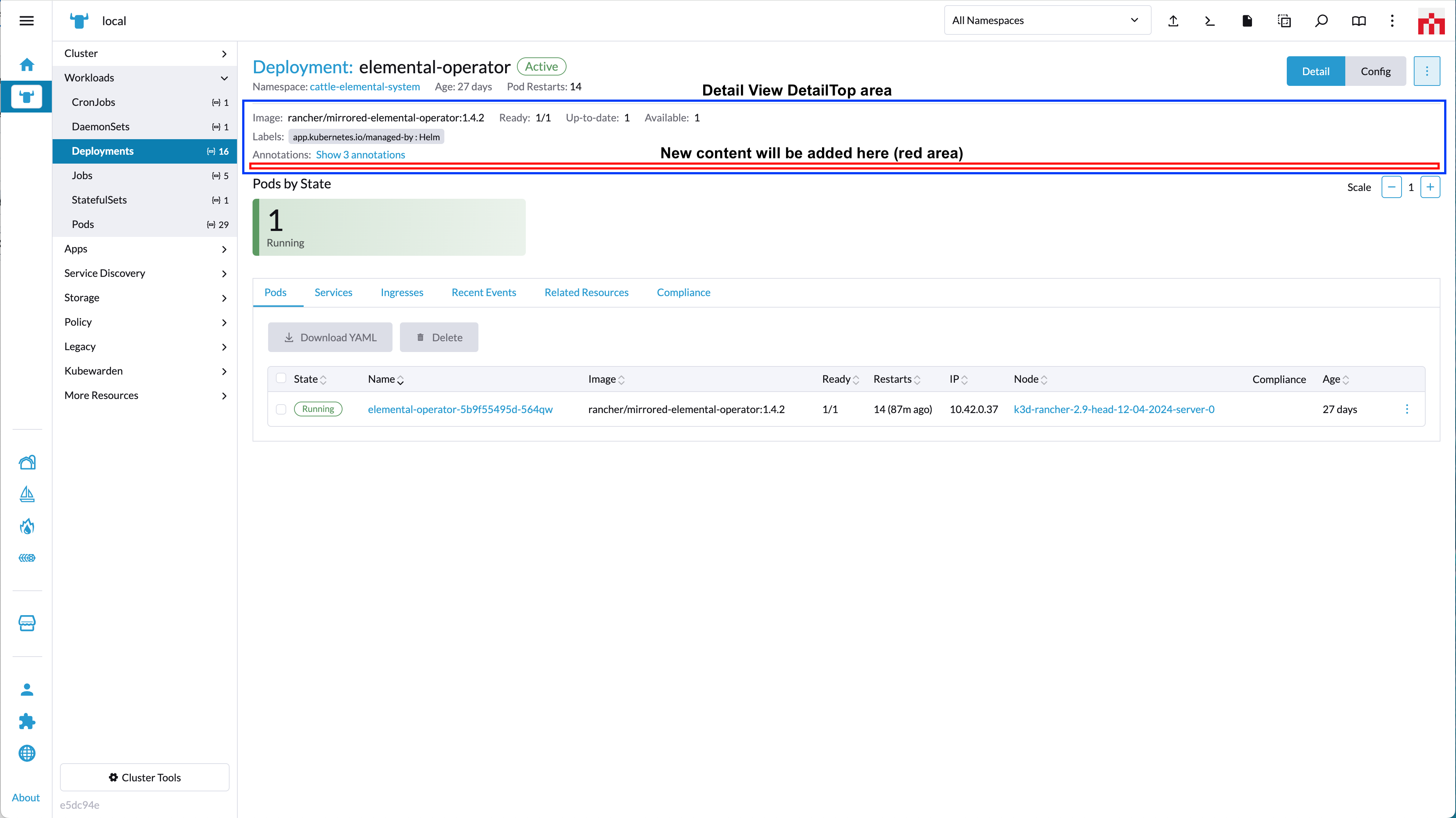The image size is (1456, 818).
Task: Expand the Service Discovery nav group
Action: 145,274
